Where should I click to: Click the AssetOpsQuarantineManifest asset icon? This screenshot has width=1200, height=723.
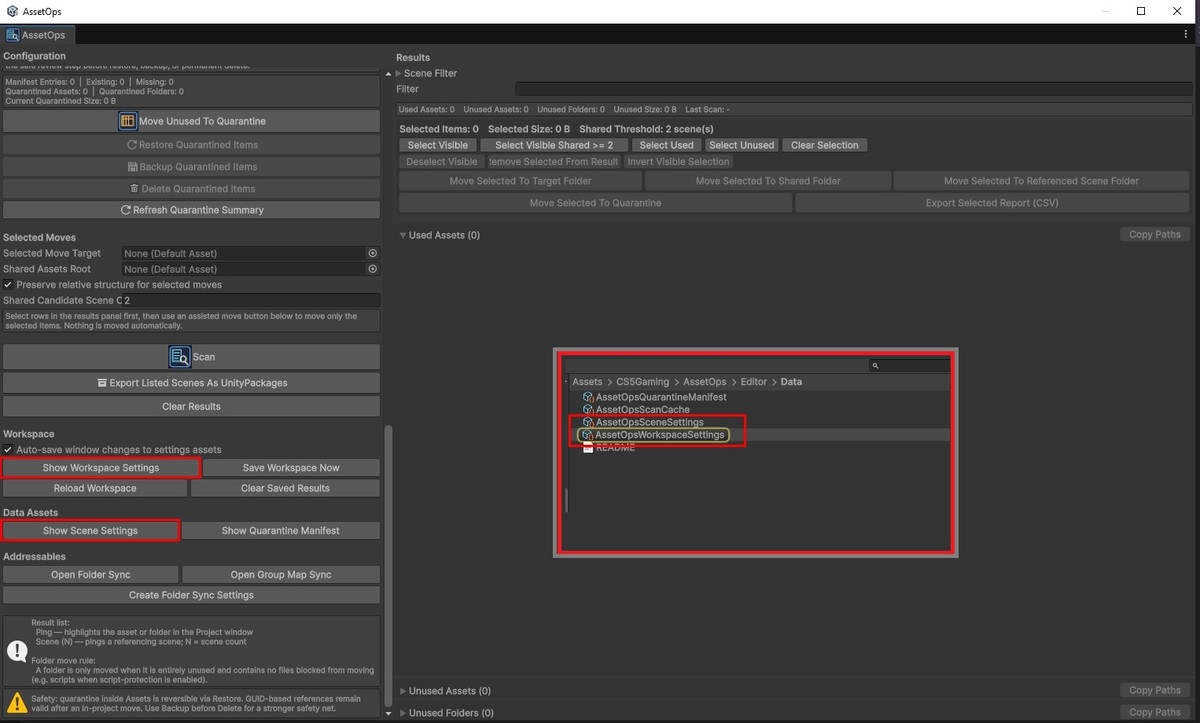(x=588, y=397)
